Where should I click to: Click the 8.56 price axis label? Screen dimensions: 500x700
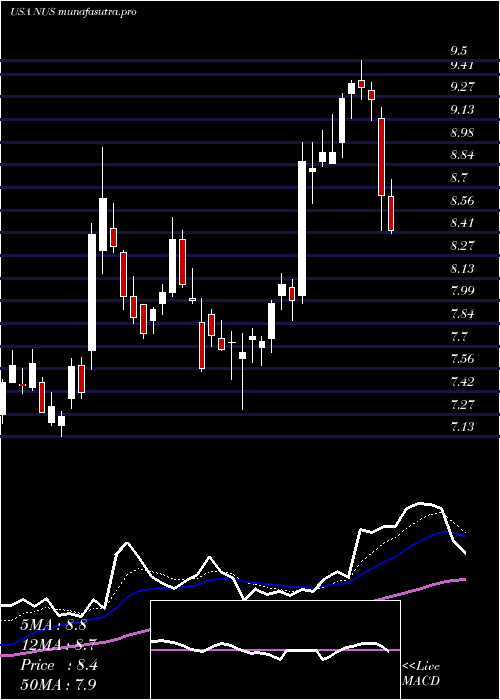462,200
